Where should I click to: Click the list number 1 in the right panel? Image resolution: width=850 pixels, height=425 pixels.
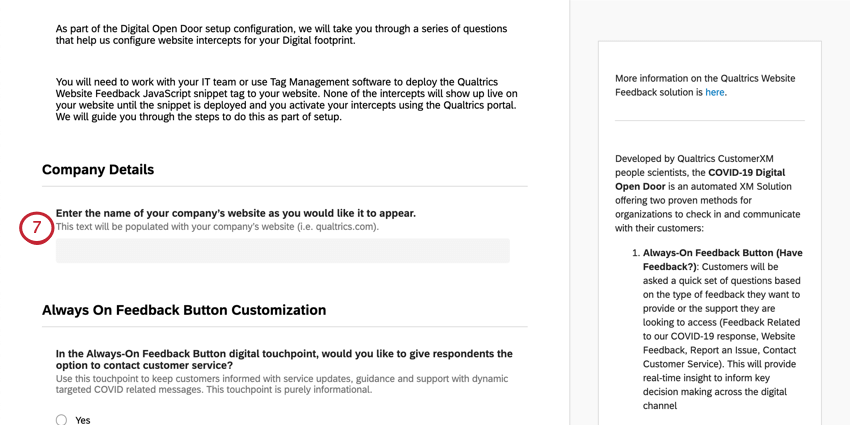(636, 254)
